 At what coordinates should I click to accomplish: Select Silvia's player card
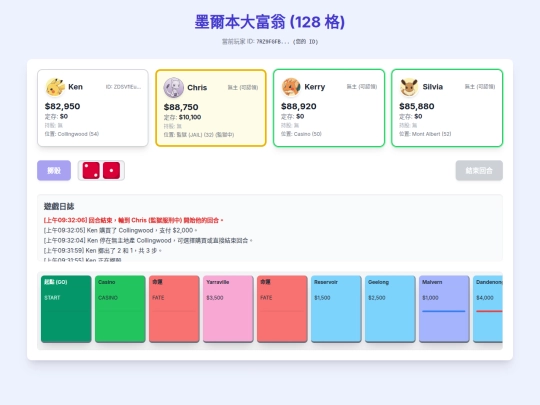(447, 108)
